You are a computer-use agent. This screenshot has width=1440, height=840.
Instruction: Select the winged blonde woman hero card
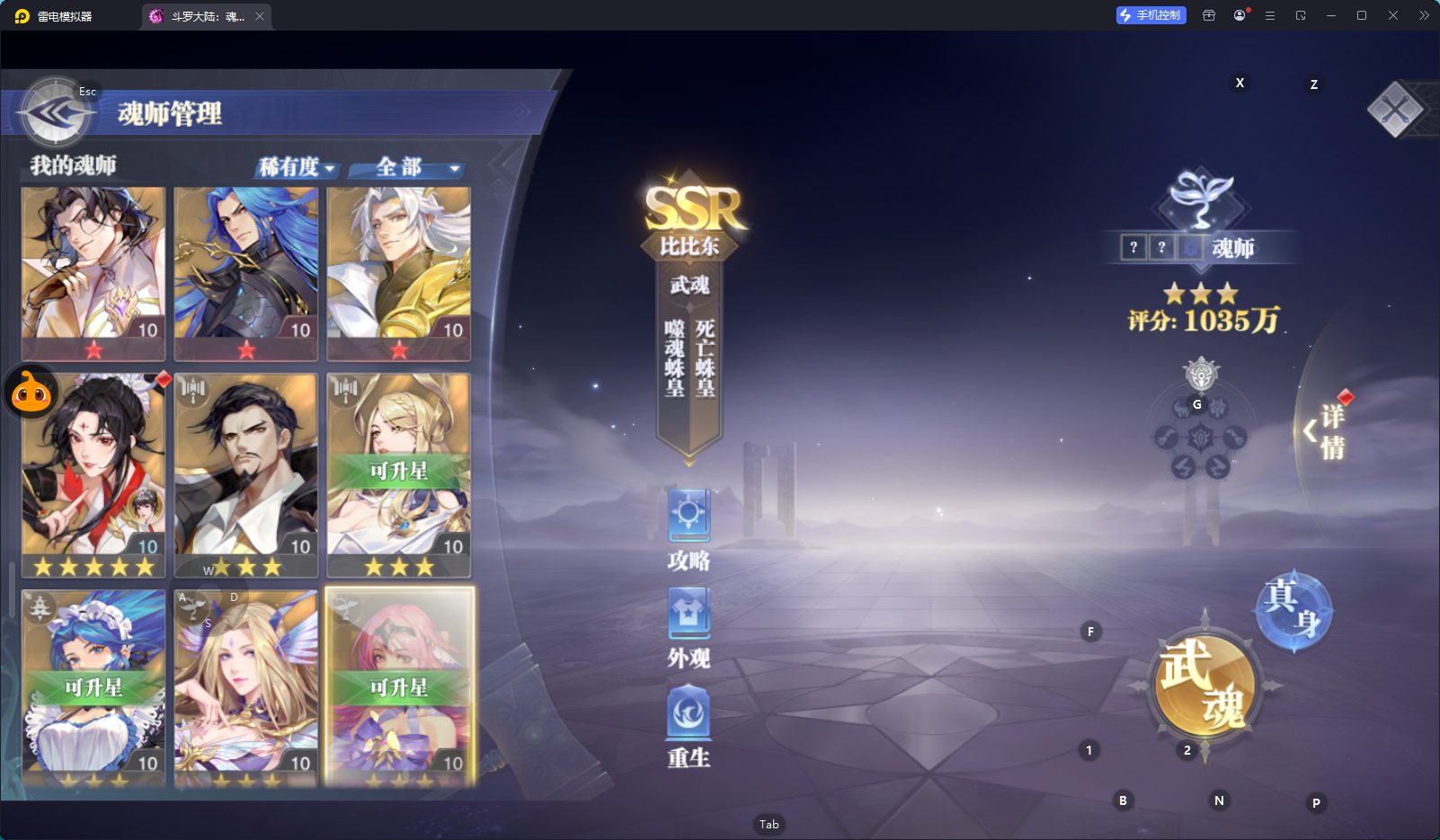(x=246, y=688)
